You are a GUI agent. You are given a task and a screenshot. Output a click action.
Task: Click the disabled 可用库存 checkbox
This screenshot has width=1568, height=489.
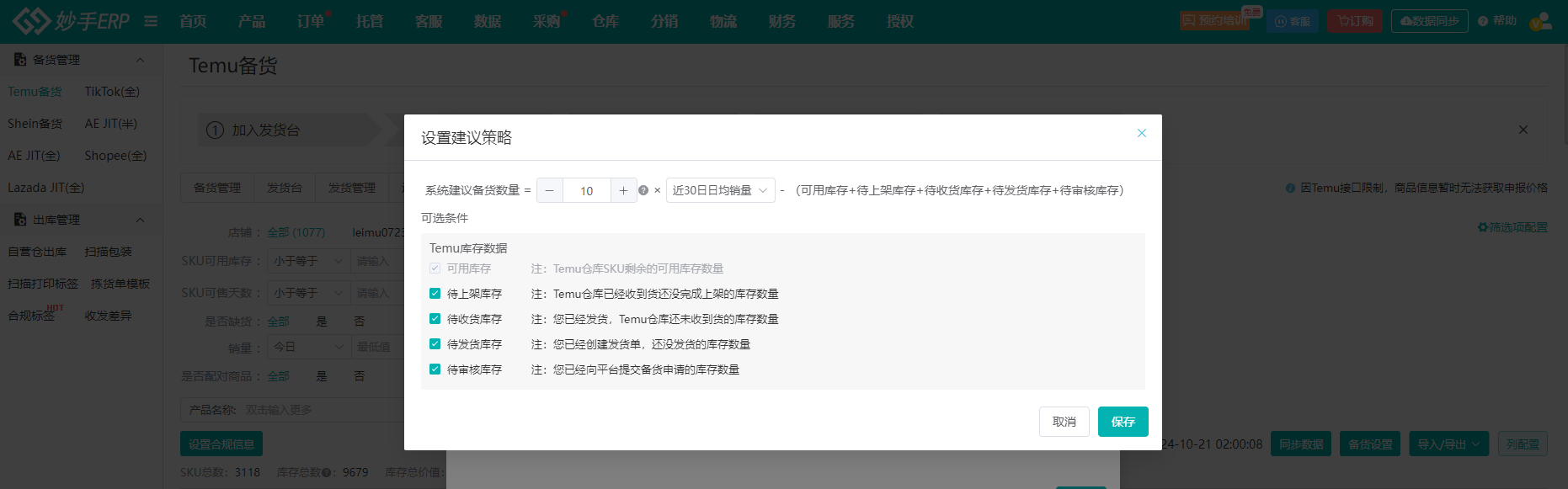click(435, 268)
